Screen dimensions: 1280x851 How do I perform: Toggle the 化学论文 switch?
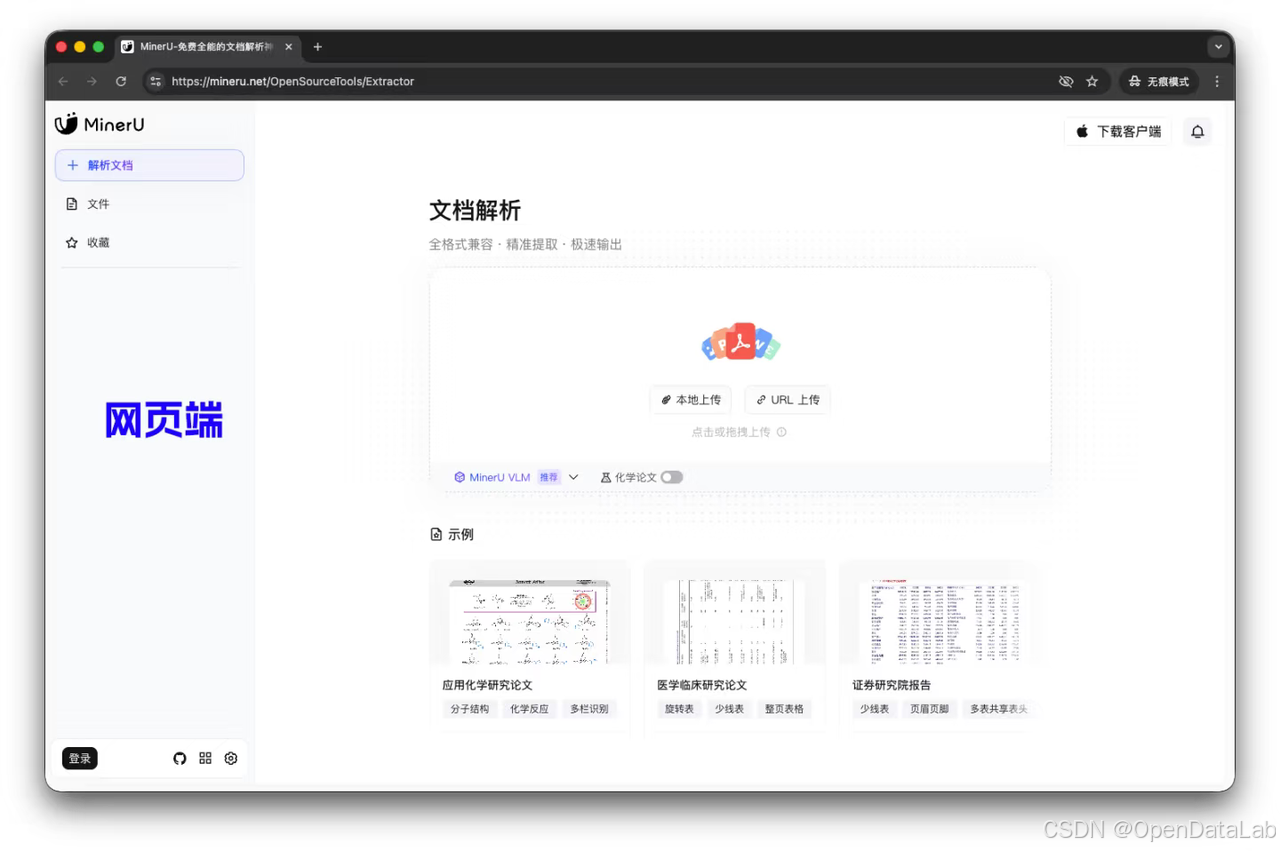(672, 477)
